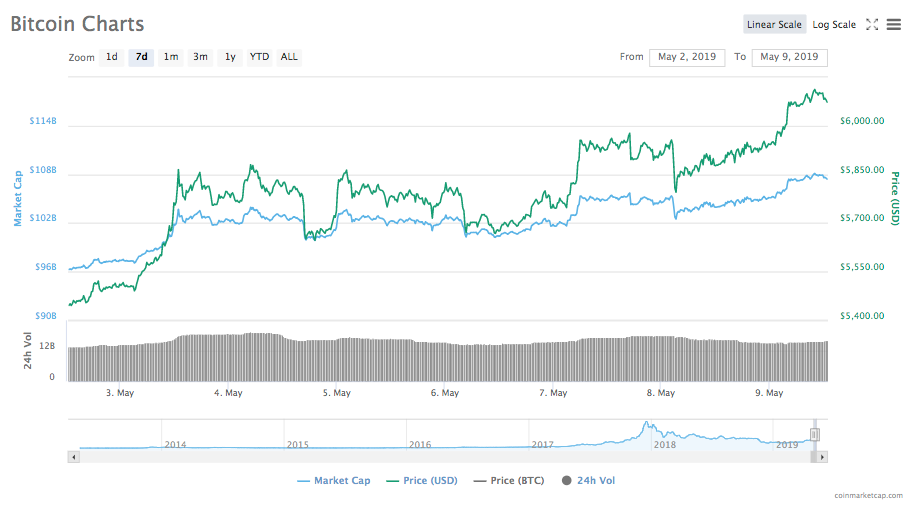Click the 2016 label in the navigator
Image resolution: width=915 pixels, height=506 pixels.
420,445
